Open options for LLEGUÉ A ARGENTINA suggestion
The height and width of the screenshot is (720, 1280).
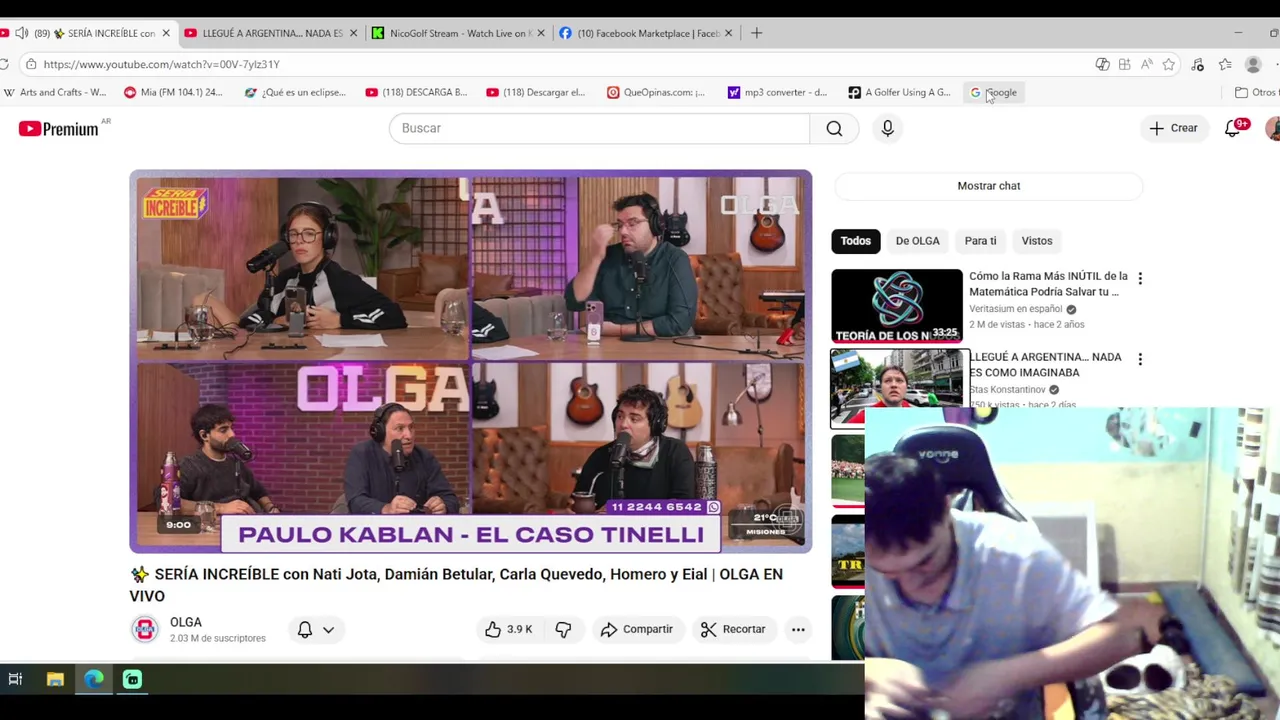tap(1140, 359)
